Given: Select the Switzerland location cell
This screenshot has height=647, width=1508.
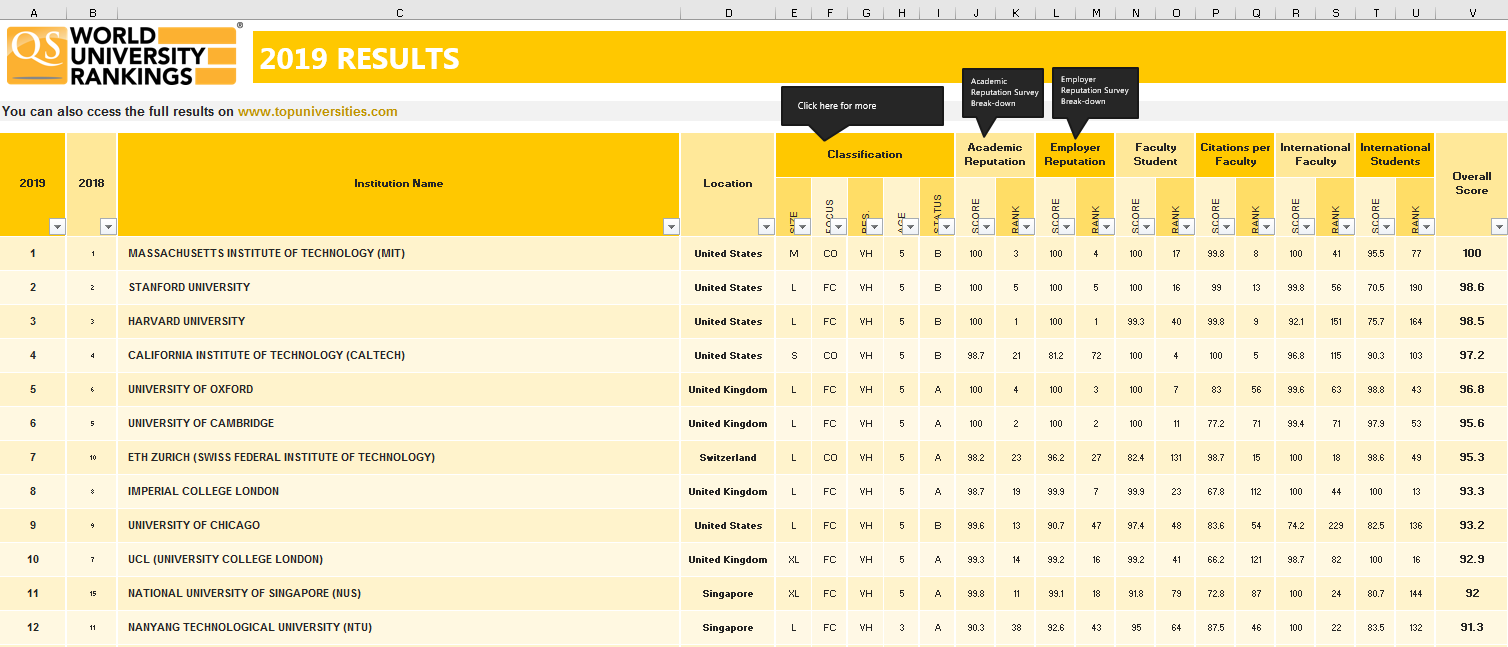Looking at the screenshot, I should 728,458.
